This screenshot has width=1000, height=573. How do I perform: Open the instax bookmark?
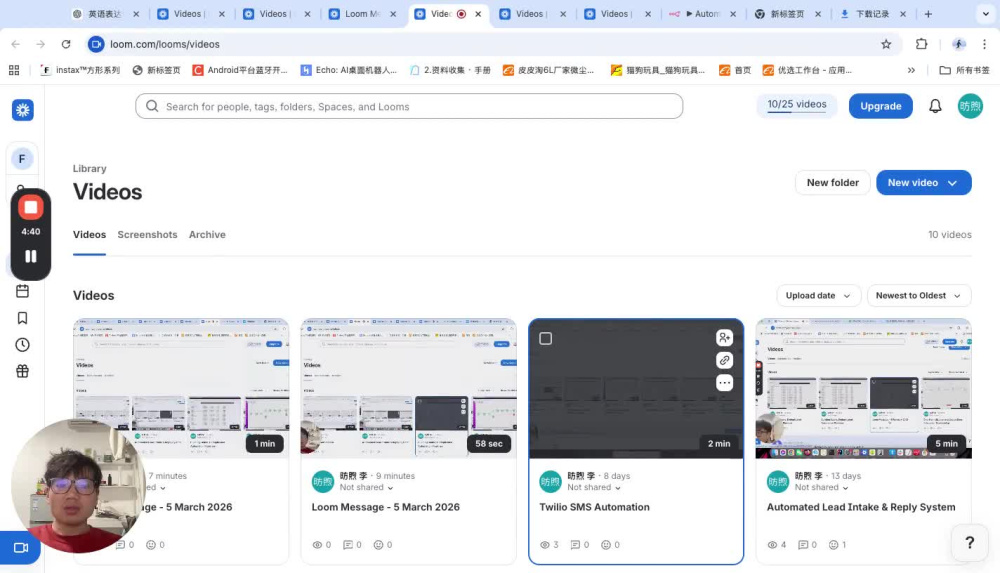tap(80, 70)
